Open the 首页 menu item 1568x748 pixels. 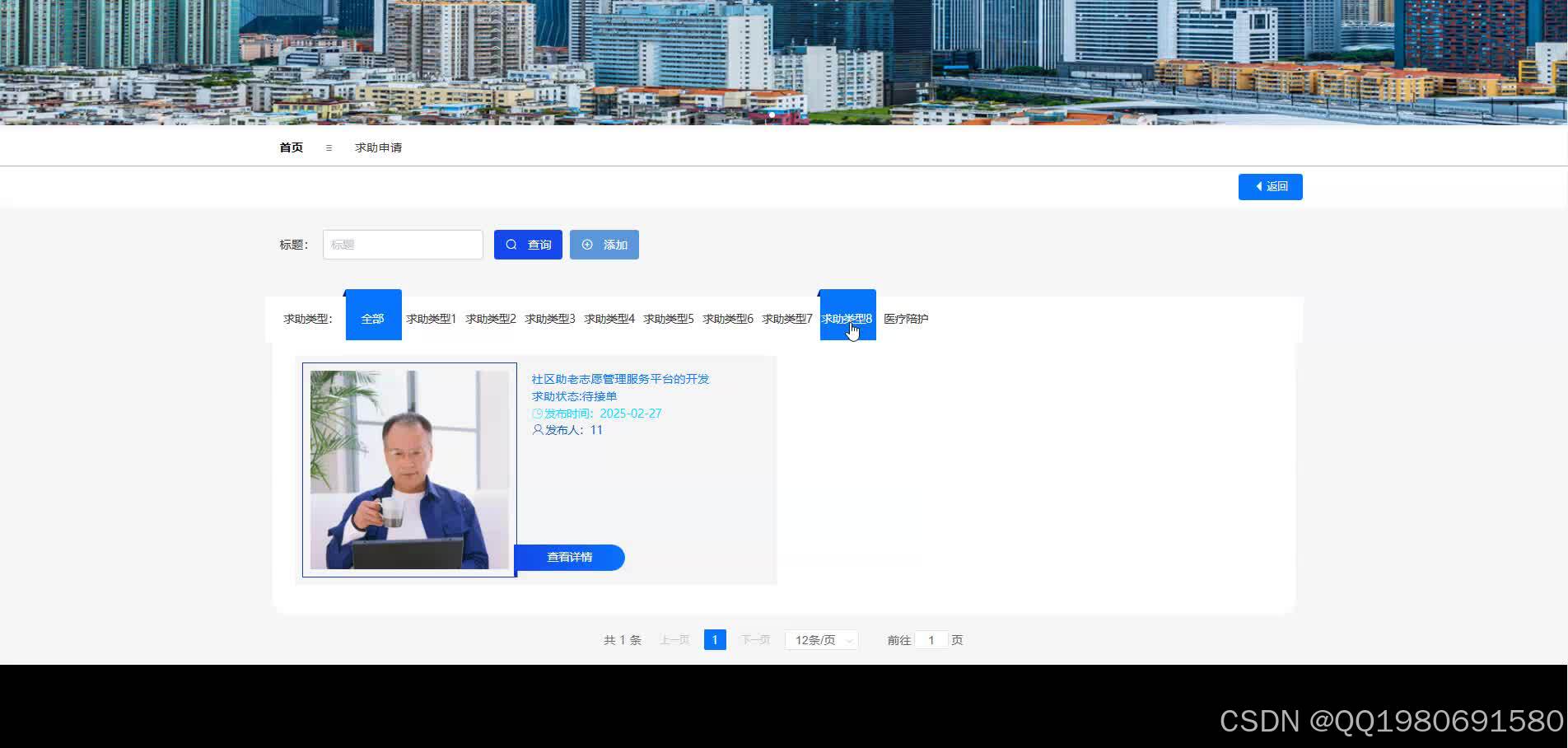coord(290,147)
